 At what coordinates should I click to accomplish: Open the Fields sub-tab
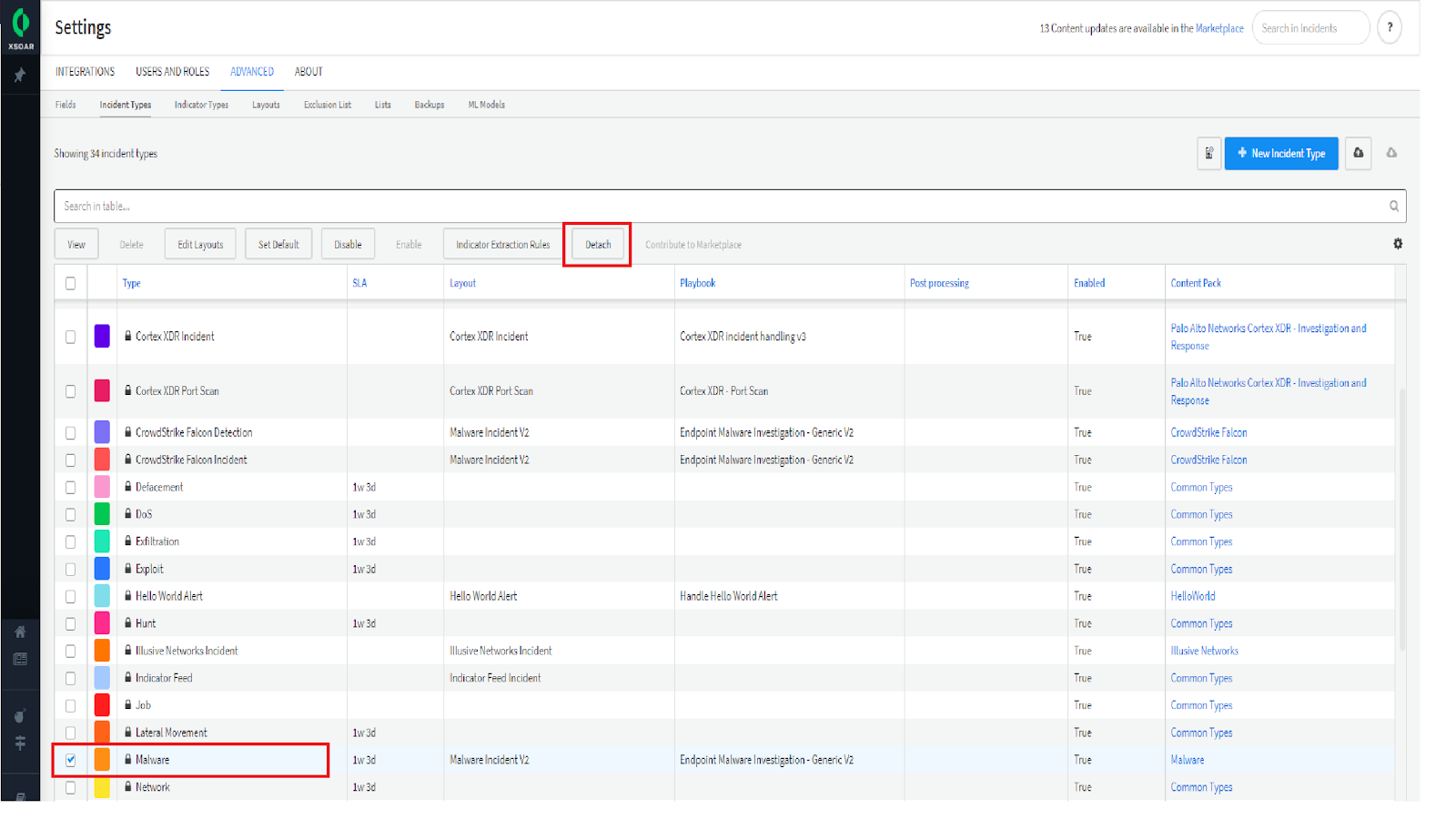tap(66, 105)
